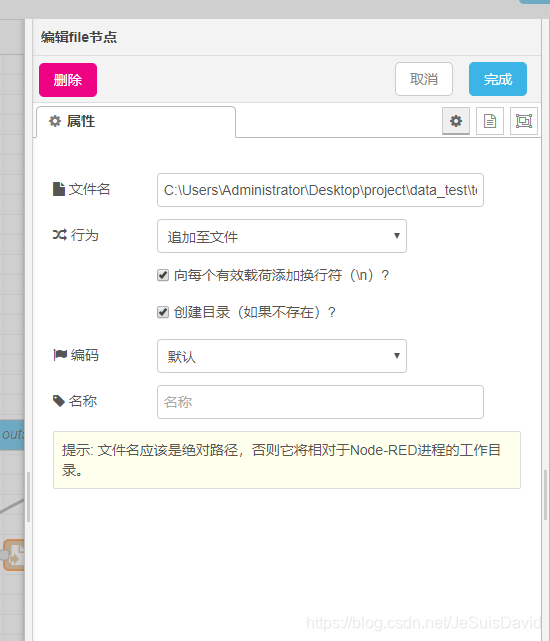
Task: Open node appearance settings icon
Action: tap(524, 121)
